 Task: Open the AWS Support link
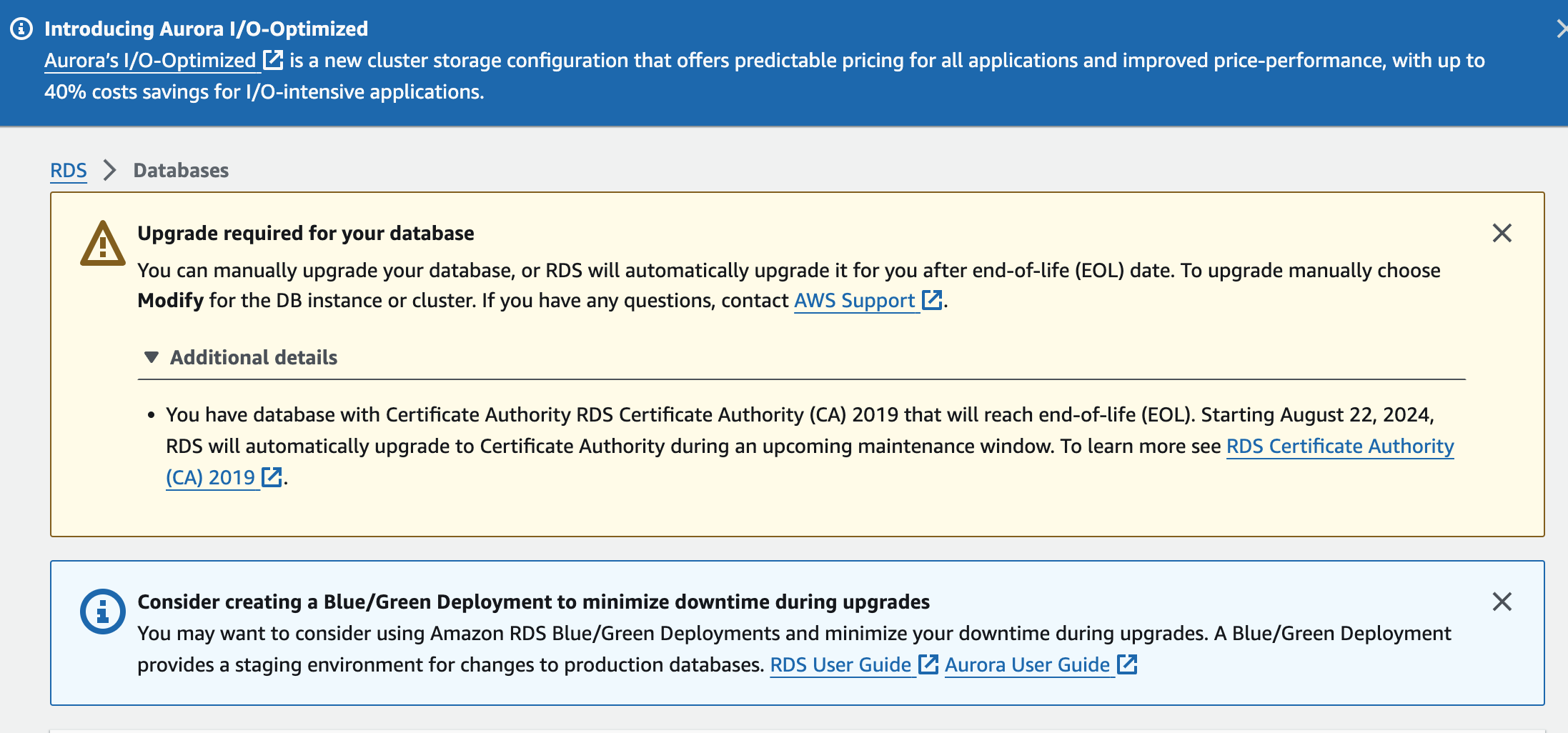[855, 301]
